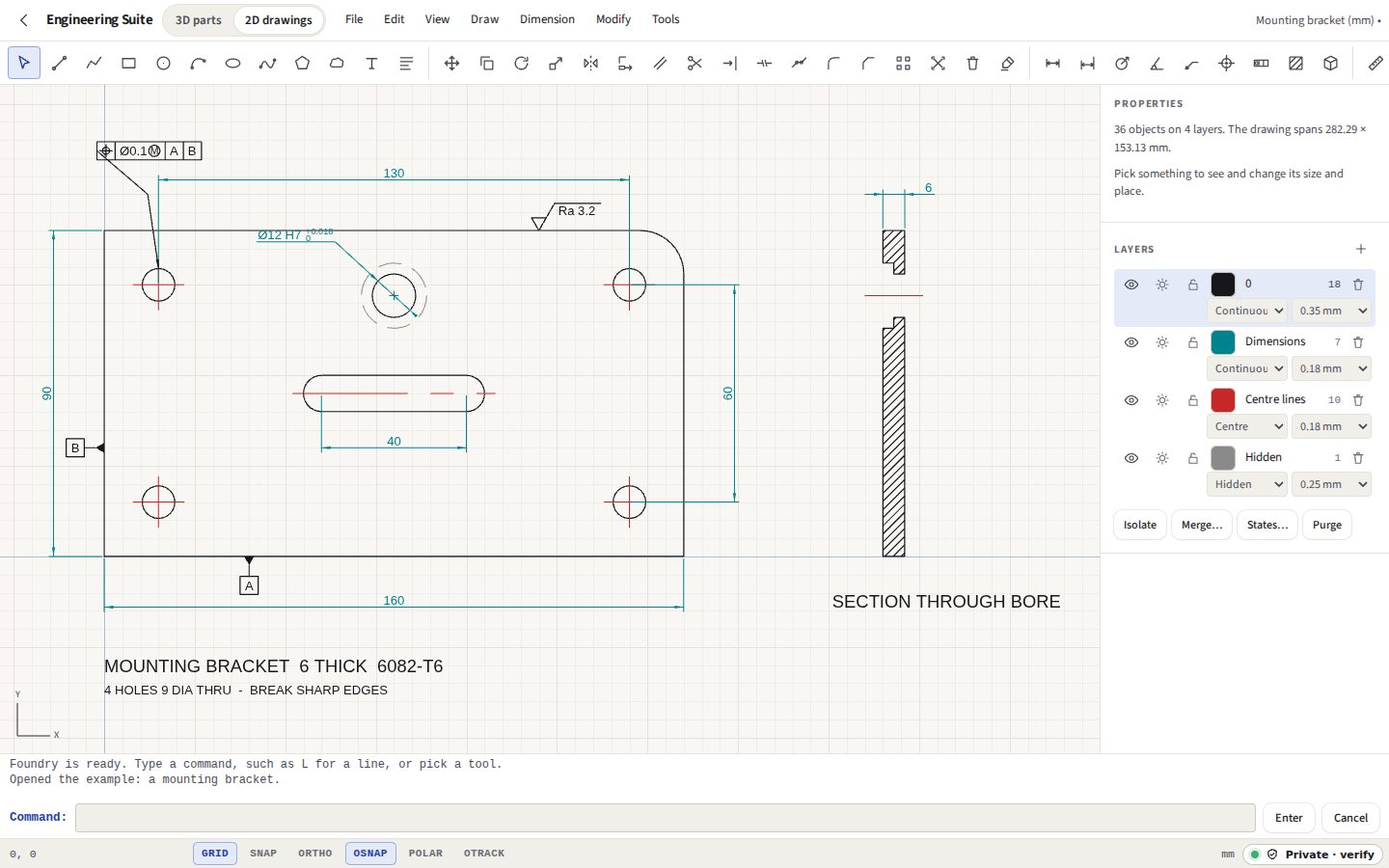Open the Dimension menu
The height and width of the screenshot is (868, 1389).
[547, 19]
